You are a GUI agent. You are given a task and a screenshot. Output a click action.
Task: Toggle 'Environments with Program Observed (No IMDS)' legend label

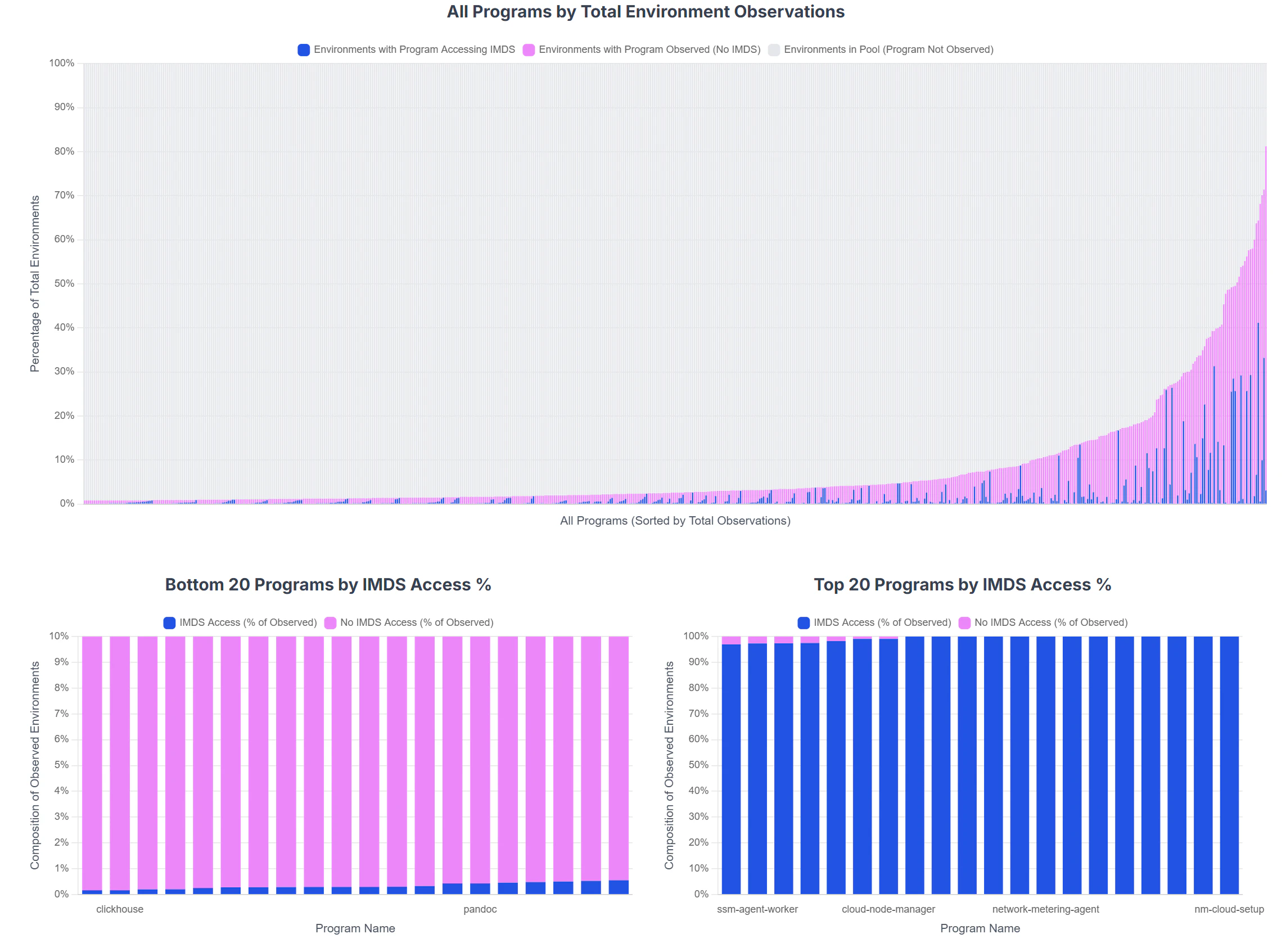649,50
